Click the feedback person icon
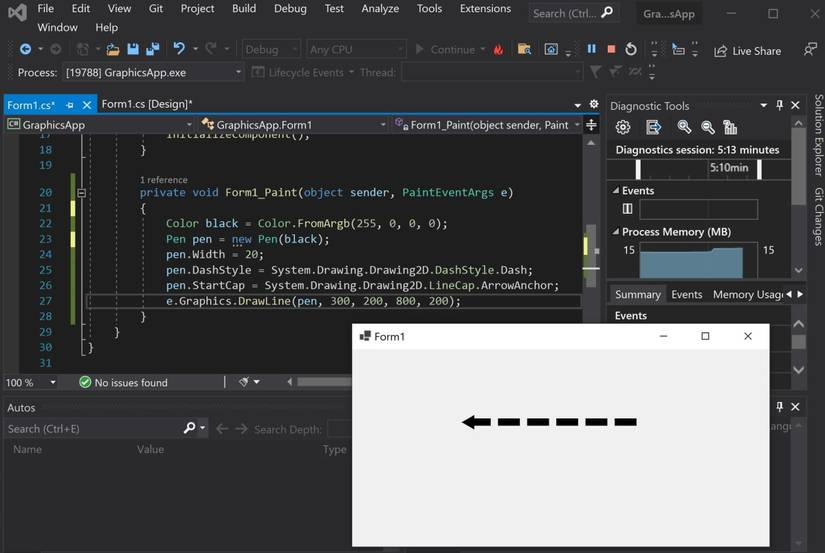The width and height of the screenshot is (825, 553). click(x=810, y=49)
